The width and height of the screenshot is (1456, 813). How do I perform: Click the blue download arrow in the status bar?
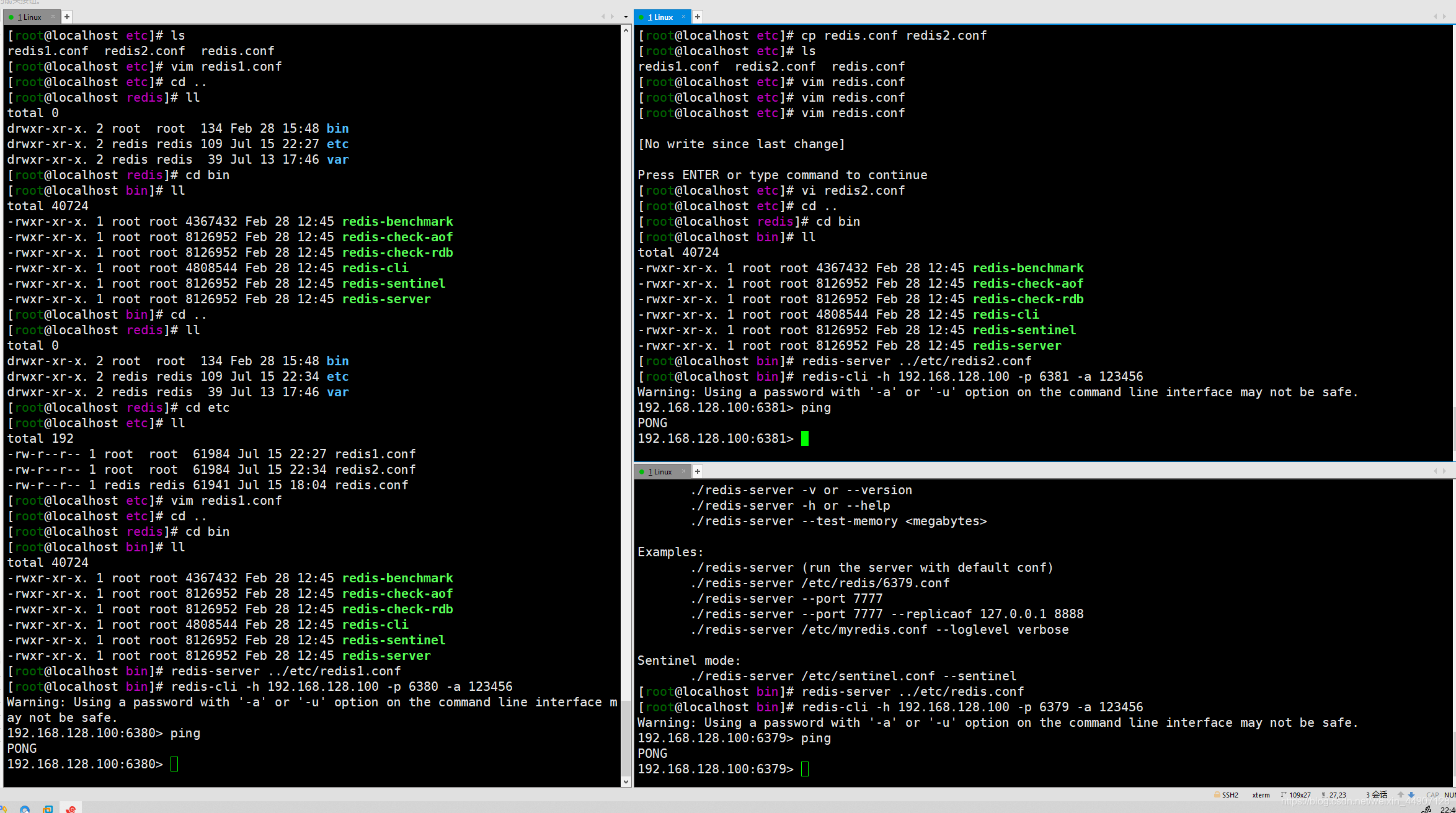pyautogui.click(x=1411, y=795)
